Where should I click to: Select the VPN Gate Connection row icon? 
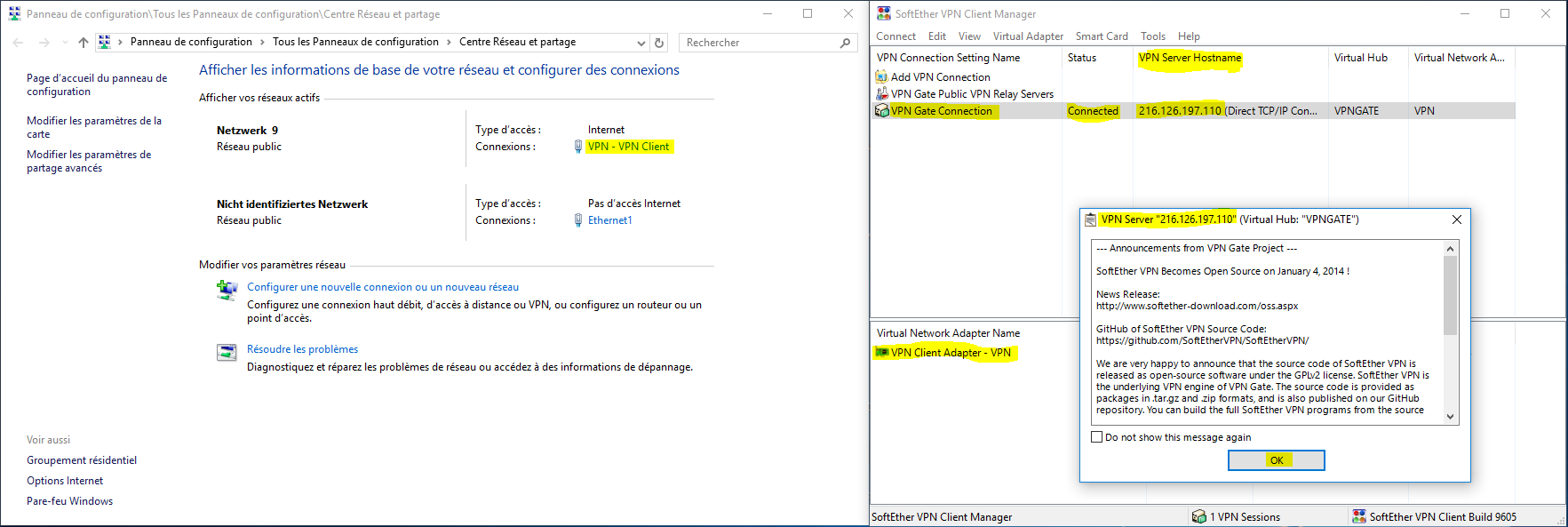881,111
